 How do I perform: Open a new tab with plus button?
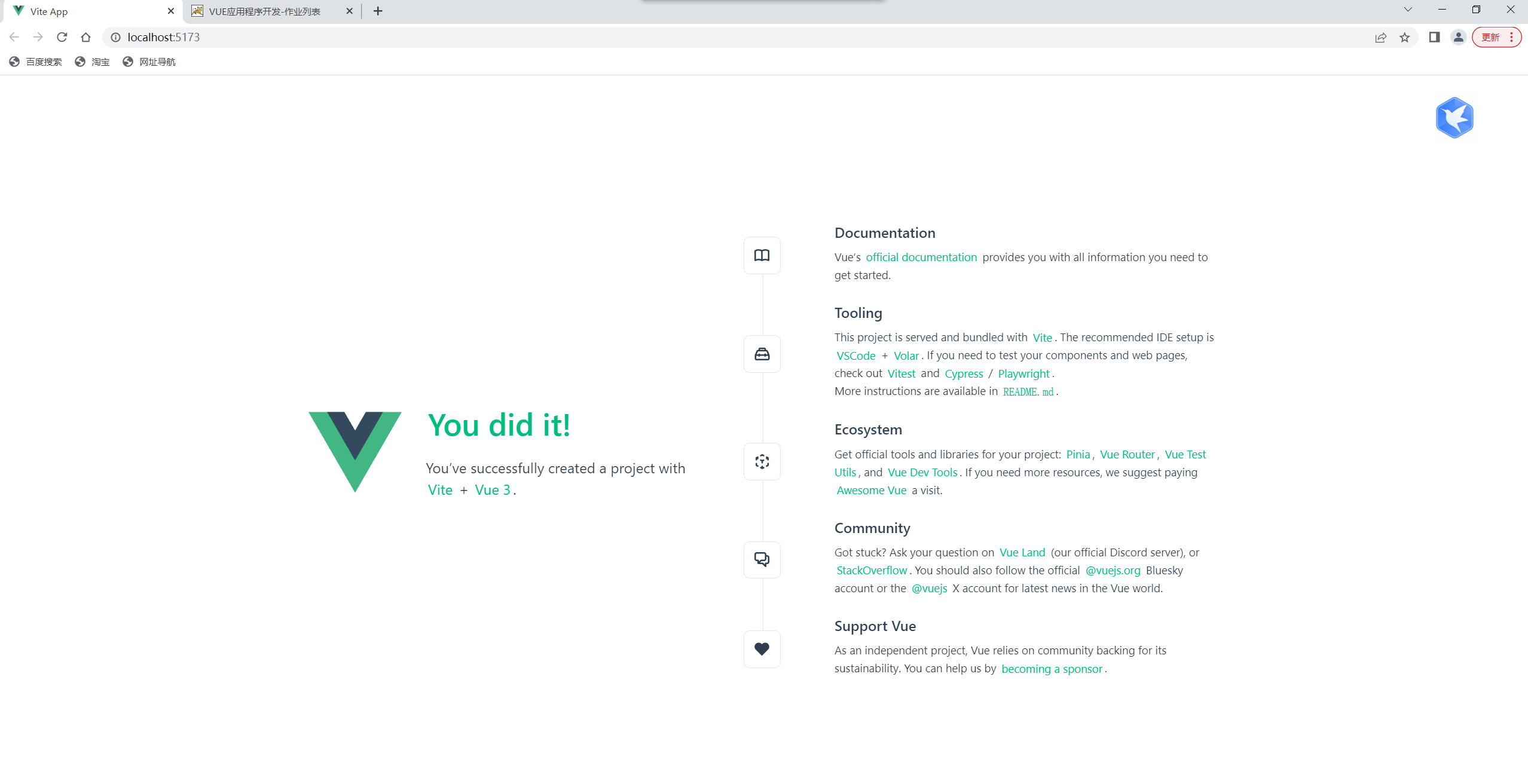click(x=378, y=11)
